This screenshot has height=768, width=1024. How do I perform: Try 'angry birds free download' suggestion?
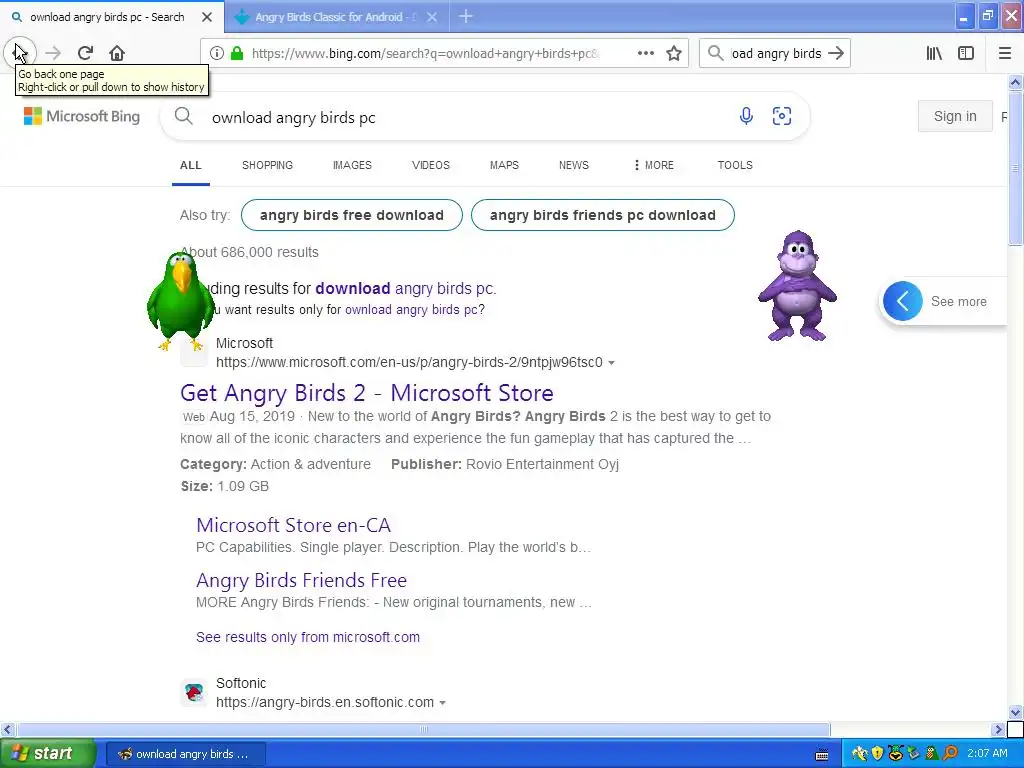pos(351,215)
